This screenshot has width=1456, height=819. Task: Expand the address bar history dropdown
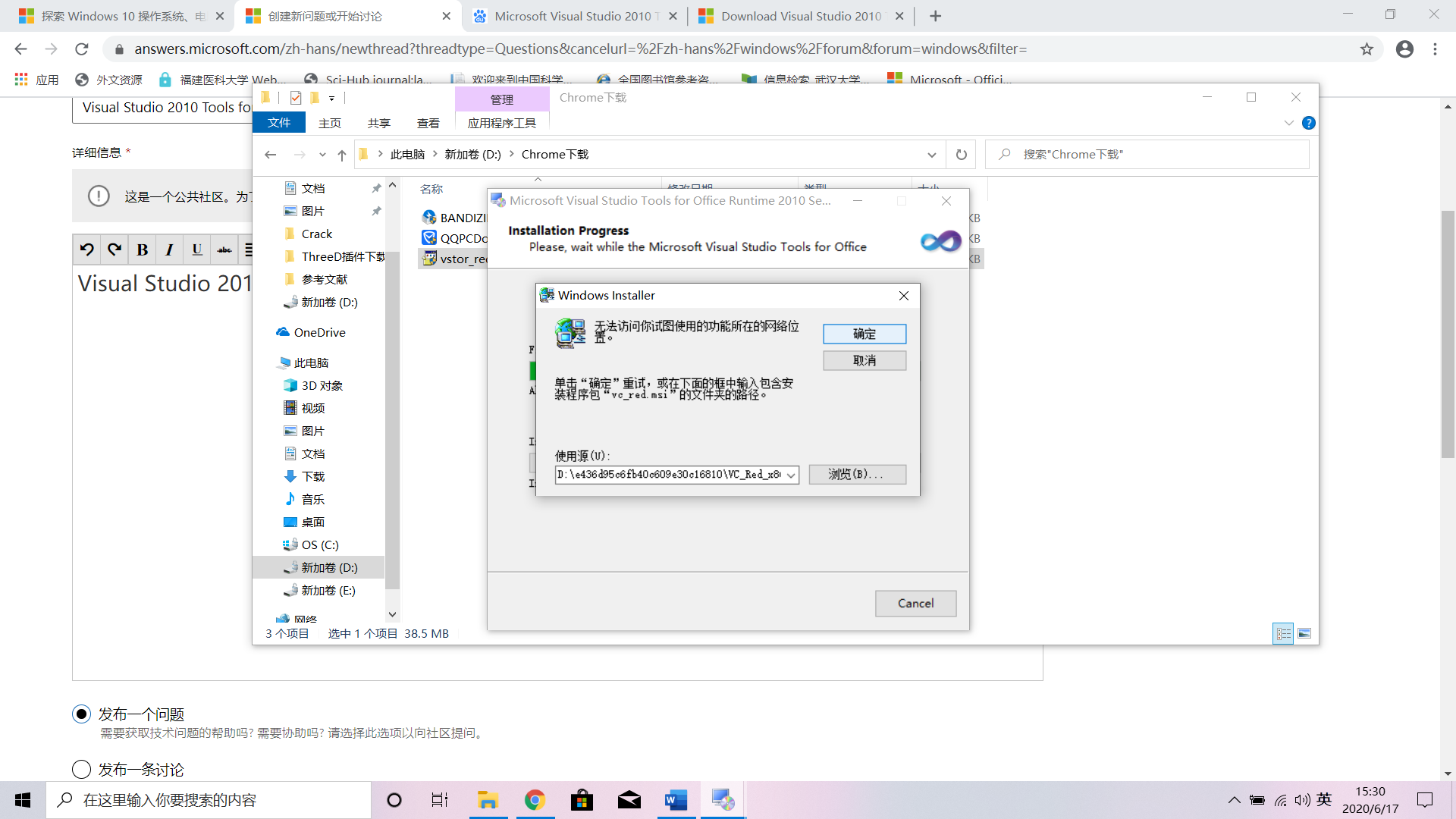pos(932,155)
